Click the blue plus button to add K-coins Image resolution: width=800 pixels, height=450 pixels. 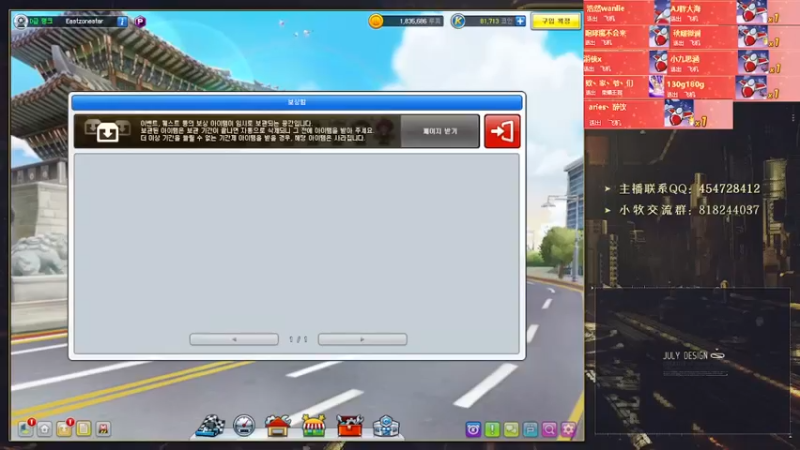pyautogui.click(x=520, y=21)
